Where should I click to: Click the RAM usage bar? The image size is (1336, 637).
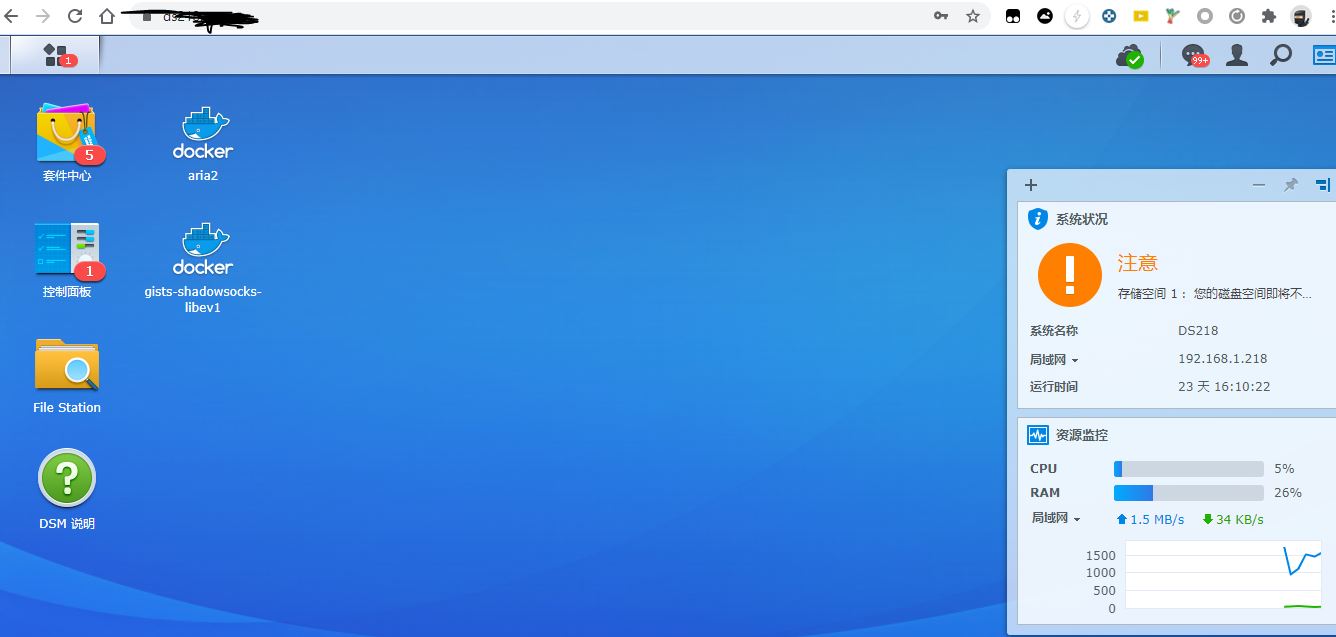[1189, 493]
